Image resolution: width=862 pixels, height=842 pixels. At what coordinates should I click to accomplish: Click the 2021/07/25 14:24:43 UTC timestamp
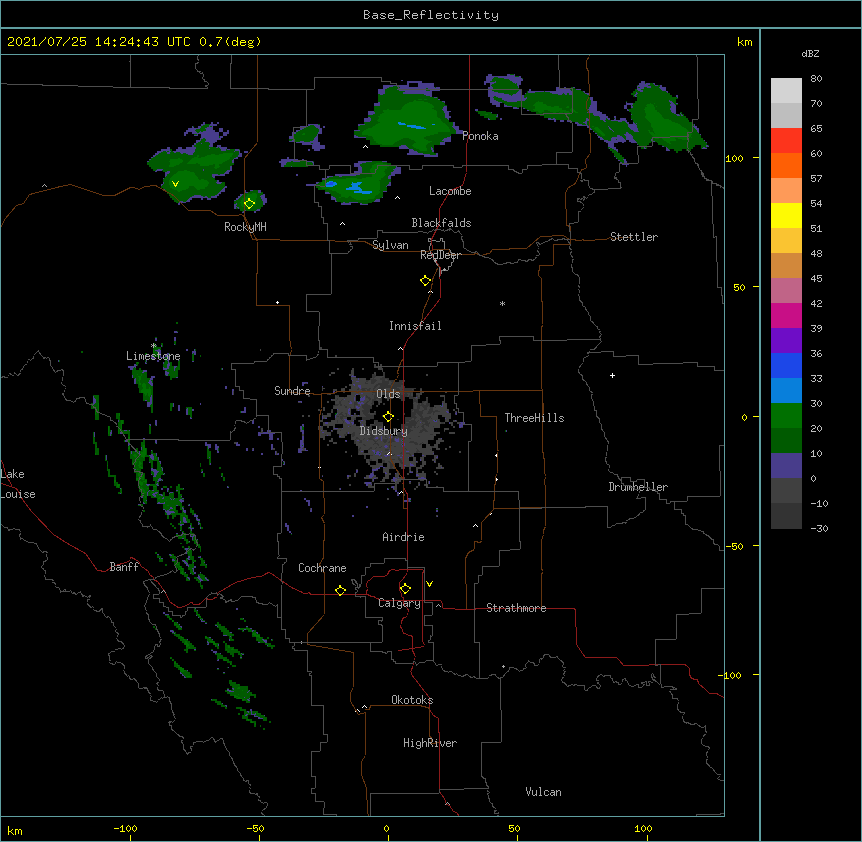(99, 42)
